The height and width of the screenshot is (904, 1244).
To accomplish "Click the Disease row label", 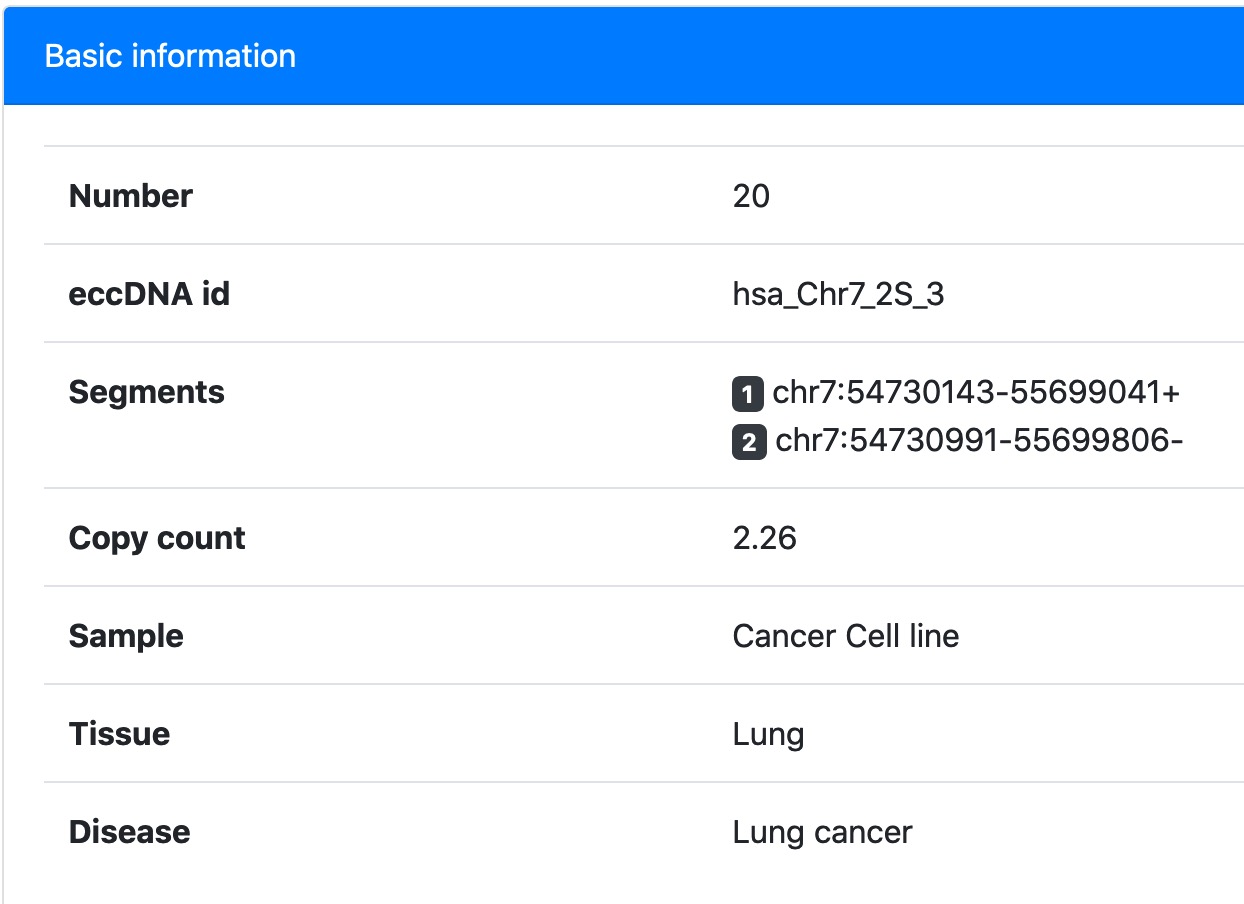I will (129, 832).
